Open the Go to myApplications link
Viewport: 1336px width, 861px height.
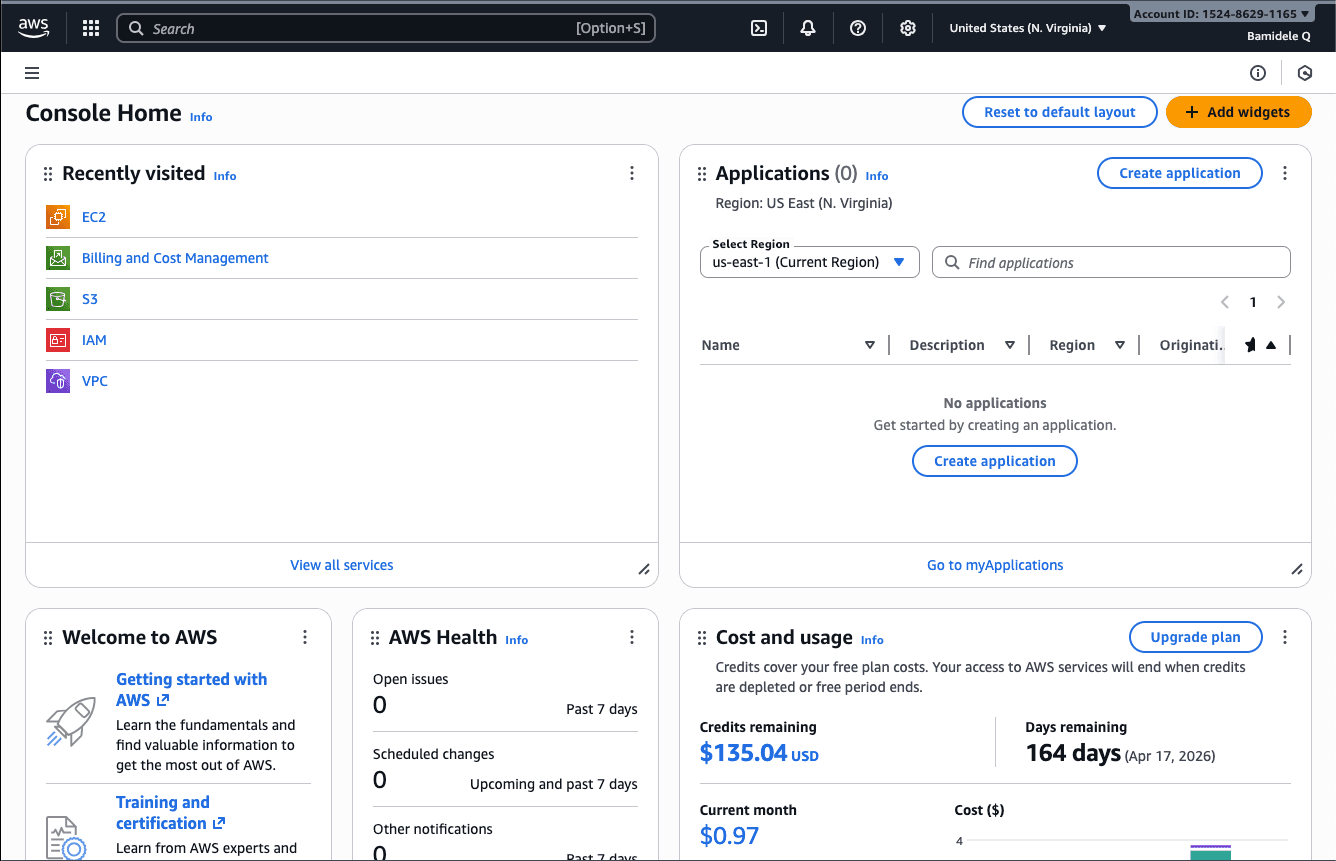click(994, 564)
